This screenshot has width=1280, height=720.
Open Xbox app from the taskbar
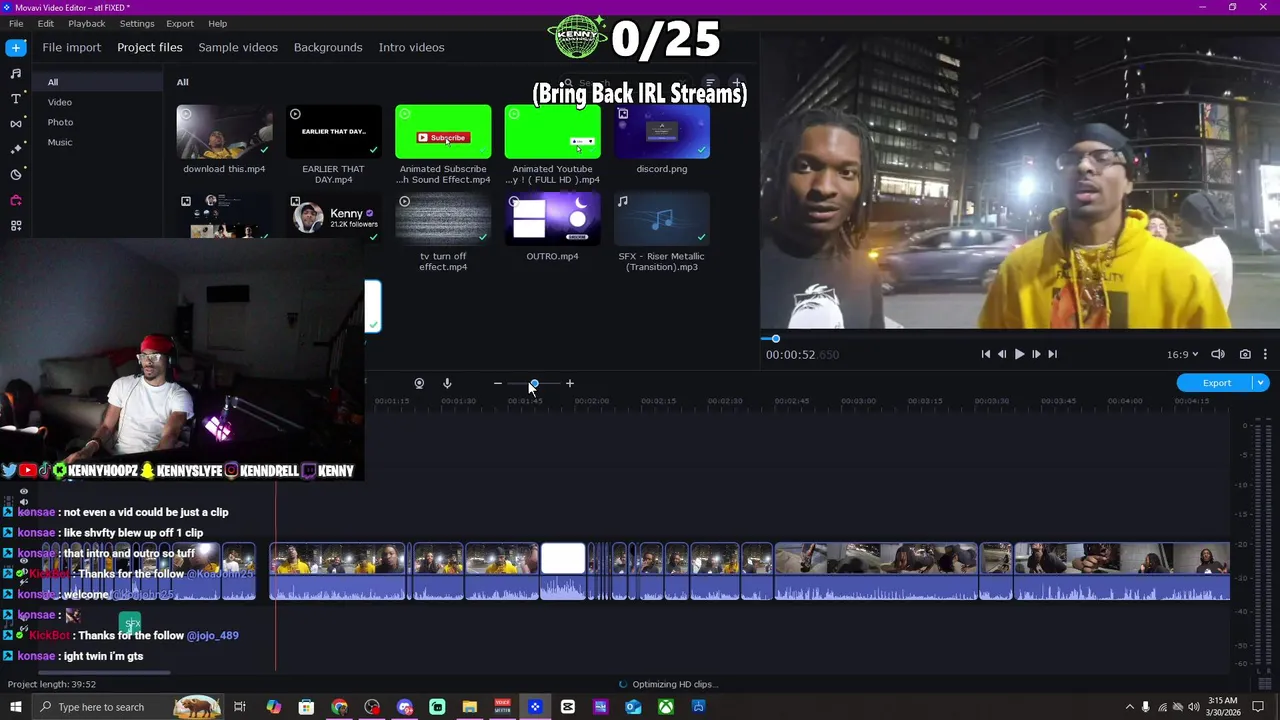666,707
